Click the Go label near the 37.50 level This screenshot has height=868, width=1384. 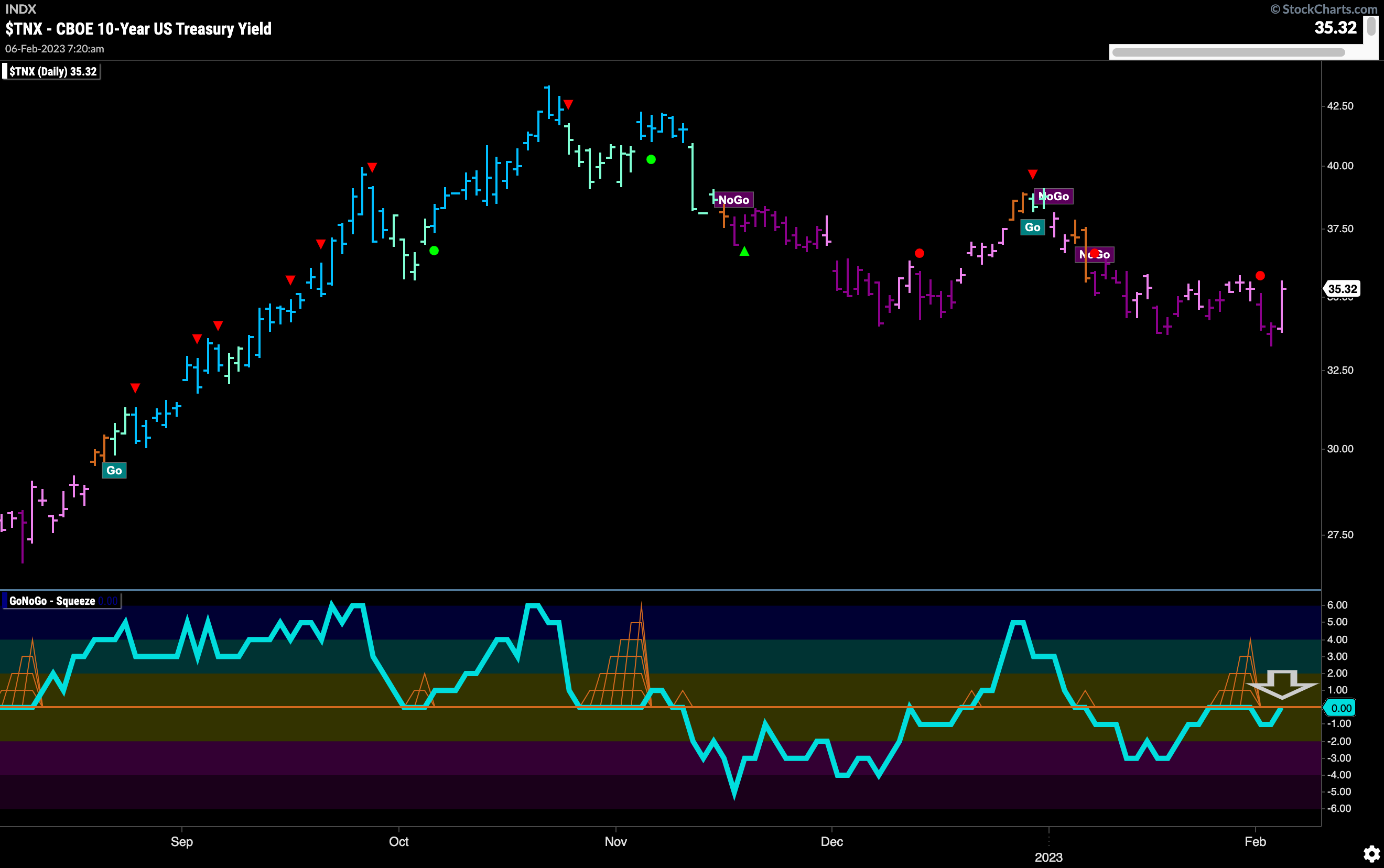(x=1032, y=227)
